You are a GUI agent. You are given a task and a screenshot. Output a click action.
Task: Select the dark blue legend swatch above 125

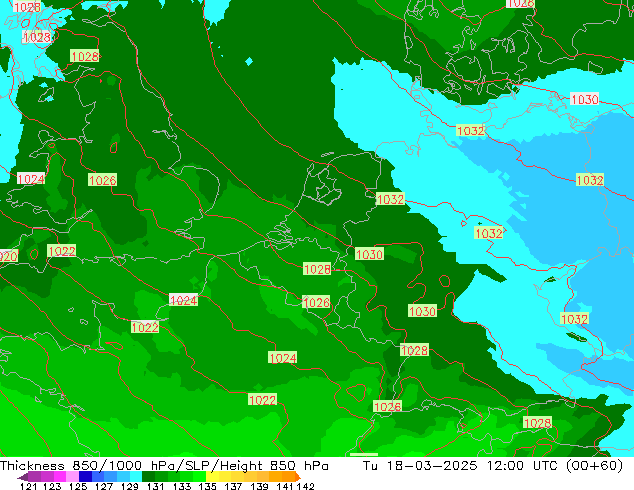click(85, 476)
